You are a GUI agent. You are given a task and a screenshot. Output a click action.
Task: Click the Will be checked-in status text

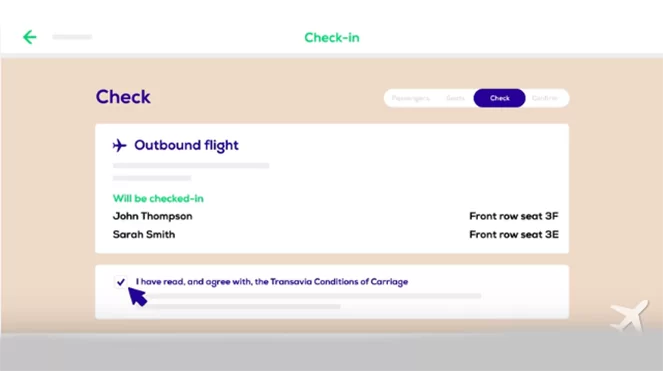coord(158,198)
